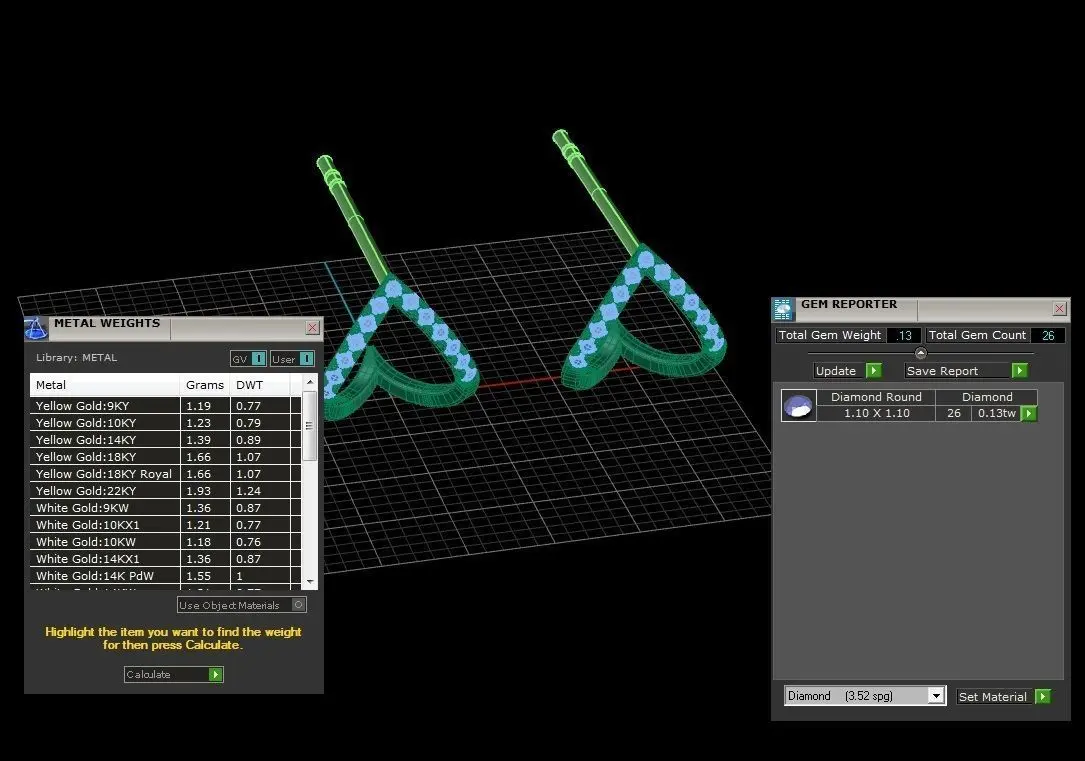Select the White Gold:10KW row
Image resolution: width=1085 pixels, height=761 pixels.
click(x=165, y=542)
